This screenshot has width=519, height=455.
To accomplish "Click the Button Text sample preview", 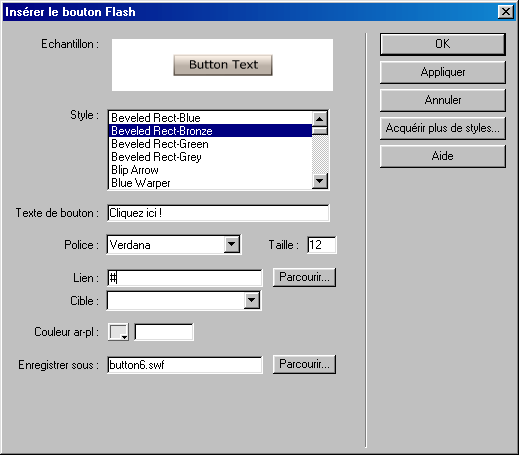I will [x=223, y=65].
